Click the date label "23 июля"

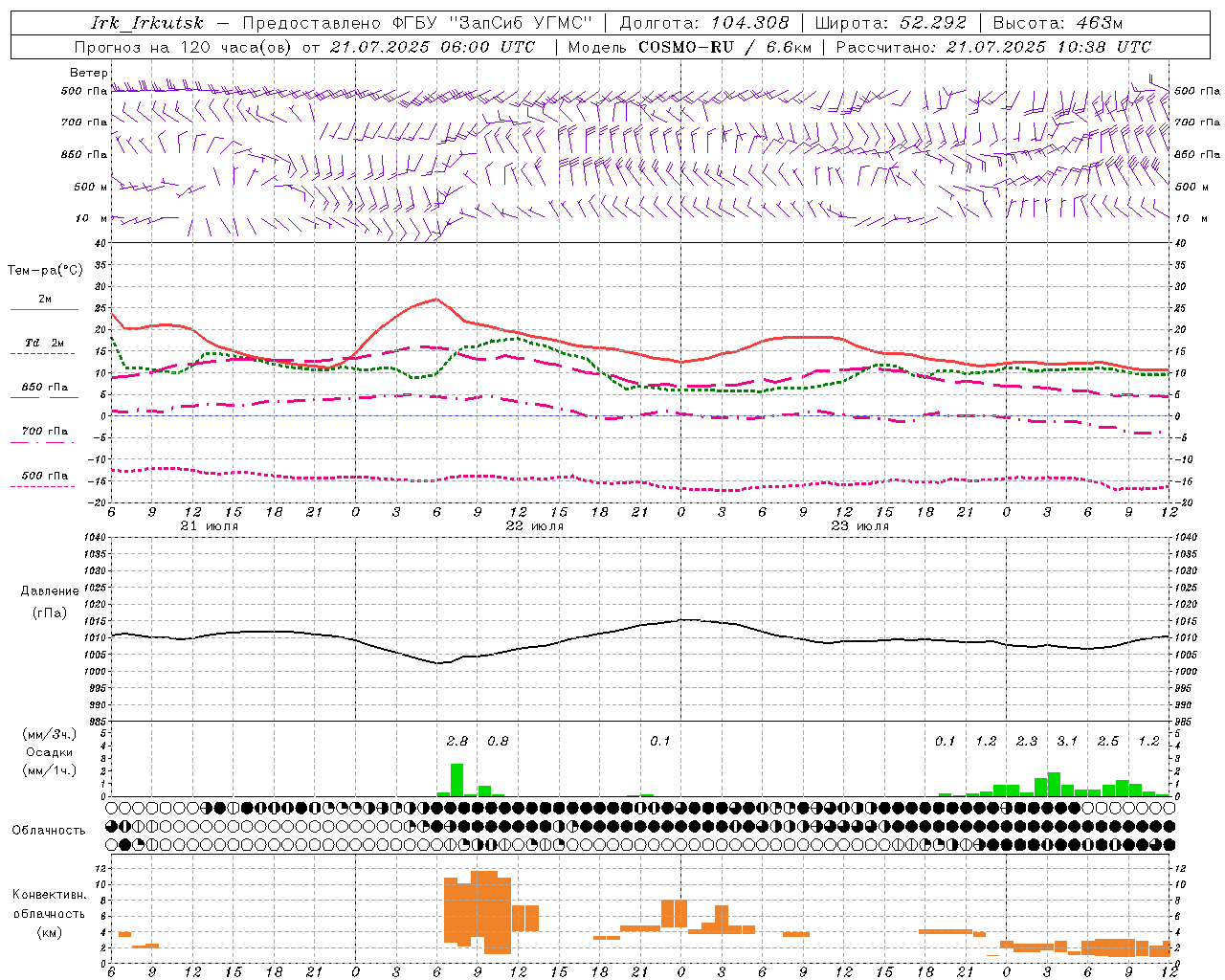point(860,526)
